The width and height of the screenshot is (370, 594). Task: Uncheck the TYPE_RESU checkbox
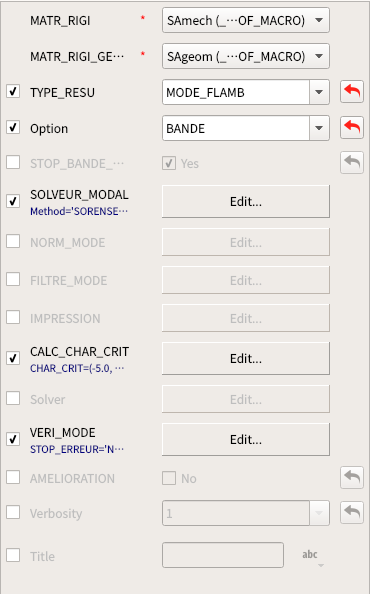point(13,92)
